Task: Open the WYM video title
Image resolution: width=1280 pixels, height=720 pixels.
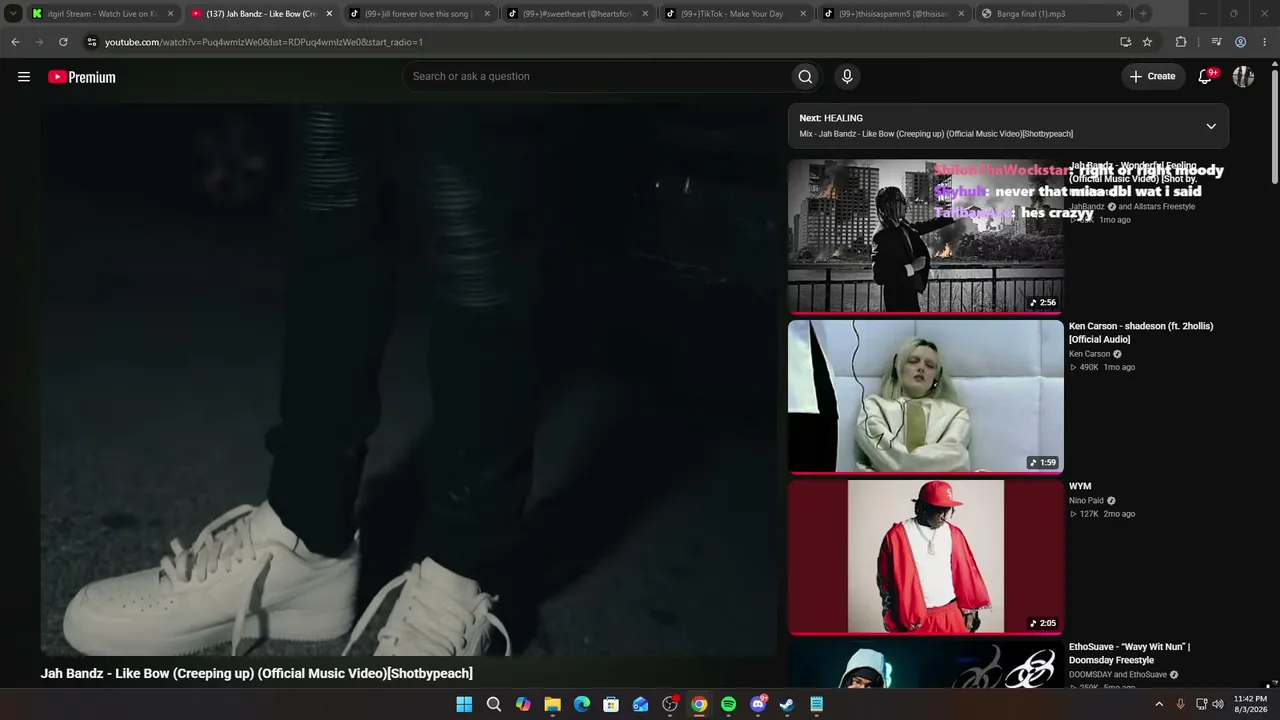Action: click(x=1080, y=487)
